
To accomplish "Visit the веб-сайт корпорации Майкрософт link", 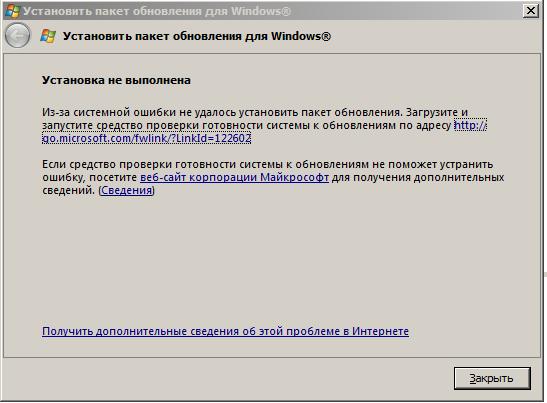I will [234, 177].
